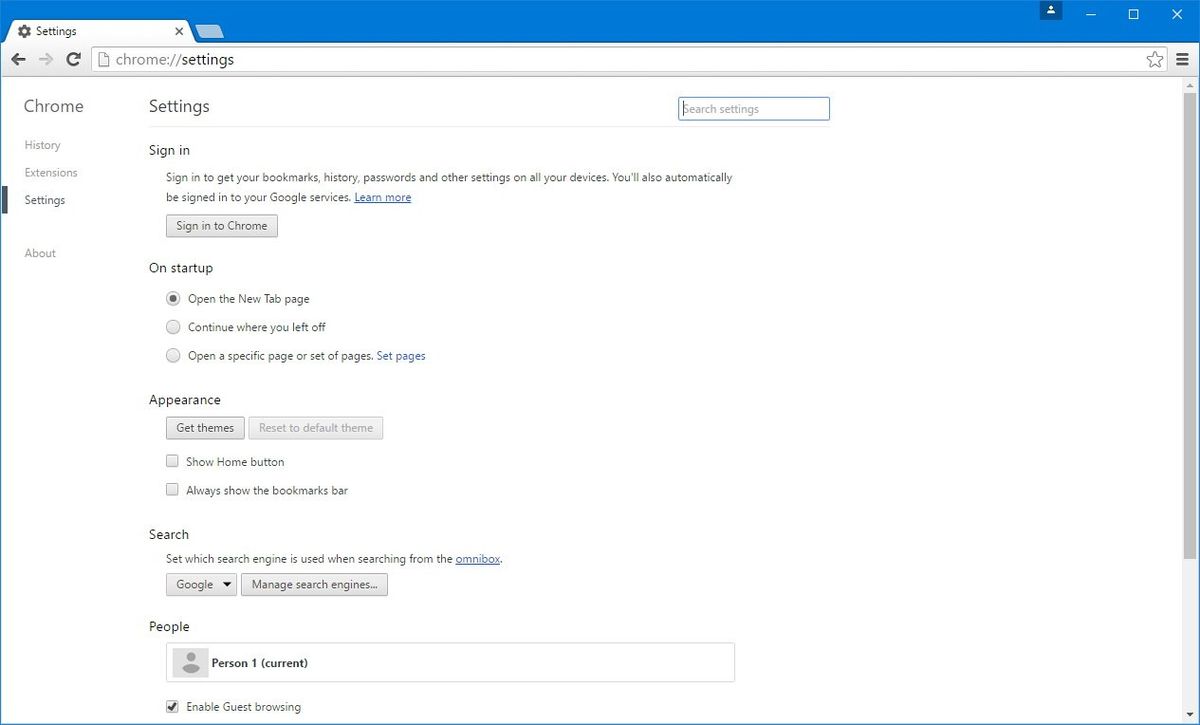Select Continue where you left off
The height and width of the screenshot is (725, 1200).
pyautogui.click(x=174, y=327)
